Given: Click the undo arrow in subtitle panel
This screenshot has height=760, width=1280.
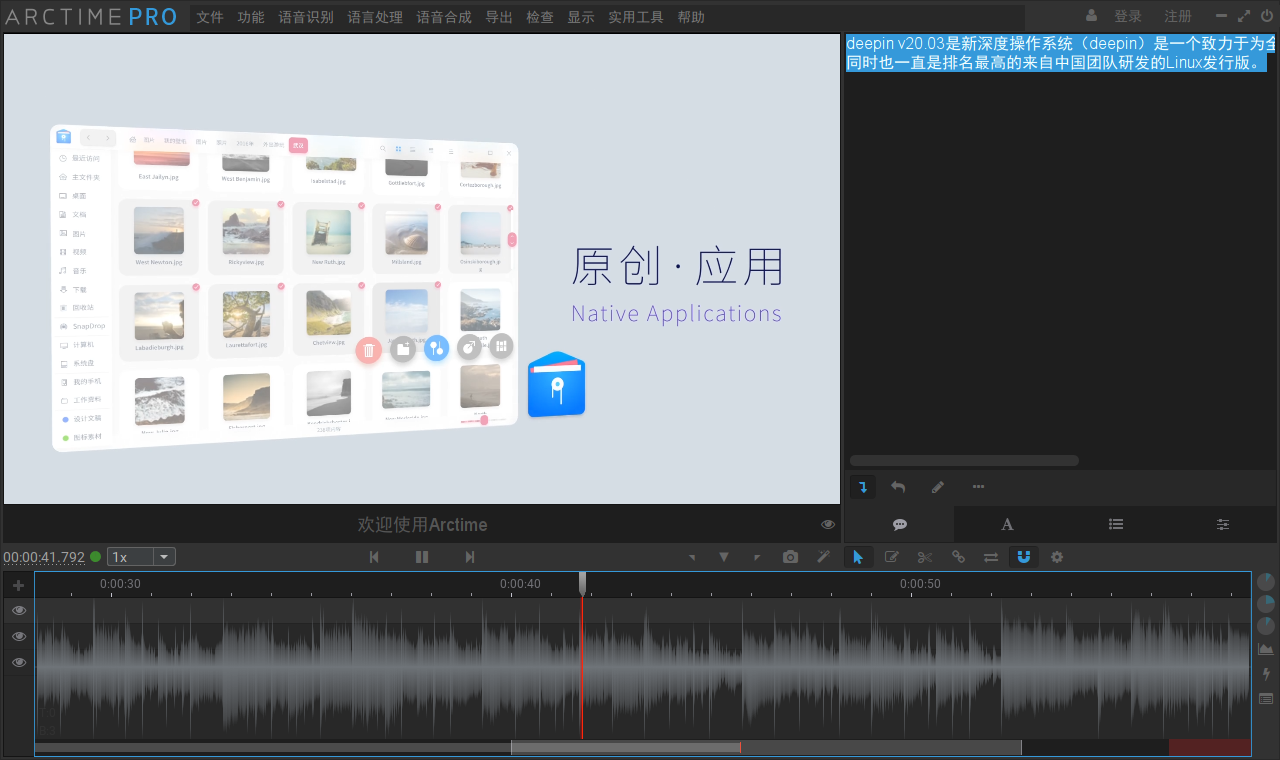Looking at the screenshot, I should (898, 487).
